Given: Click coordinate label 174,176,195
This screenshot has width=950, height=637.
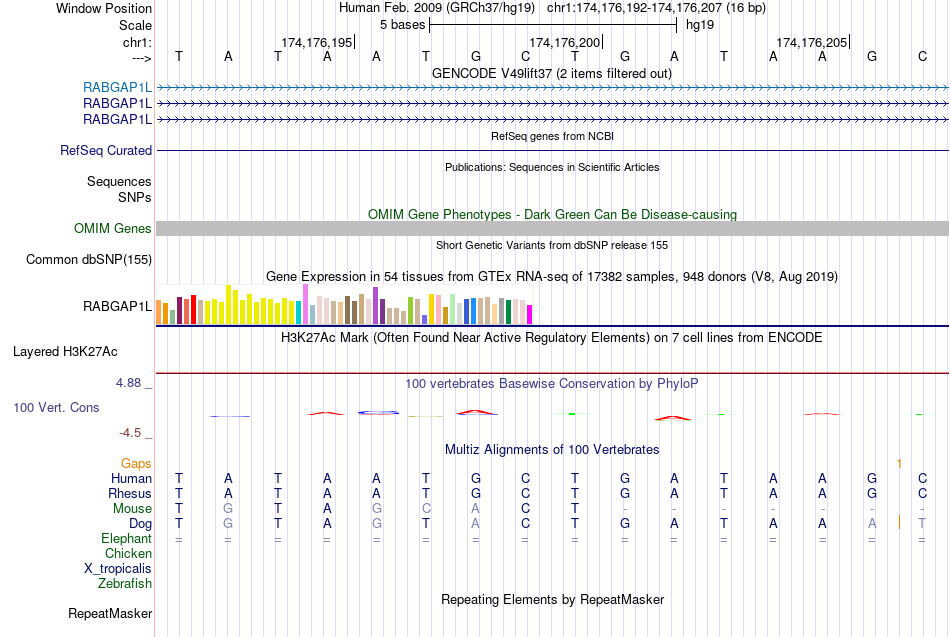Looking at the screenshot, I should click(316, 42).
